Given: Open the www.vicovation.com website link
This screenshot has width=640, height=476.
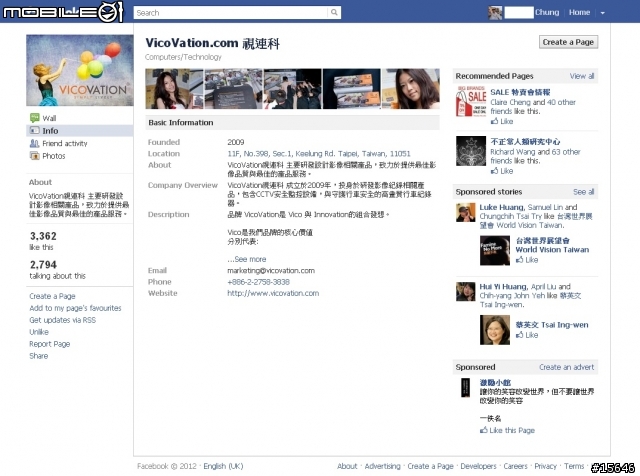Looking at the screenshot, I should (273, 293).
